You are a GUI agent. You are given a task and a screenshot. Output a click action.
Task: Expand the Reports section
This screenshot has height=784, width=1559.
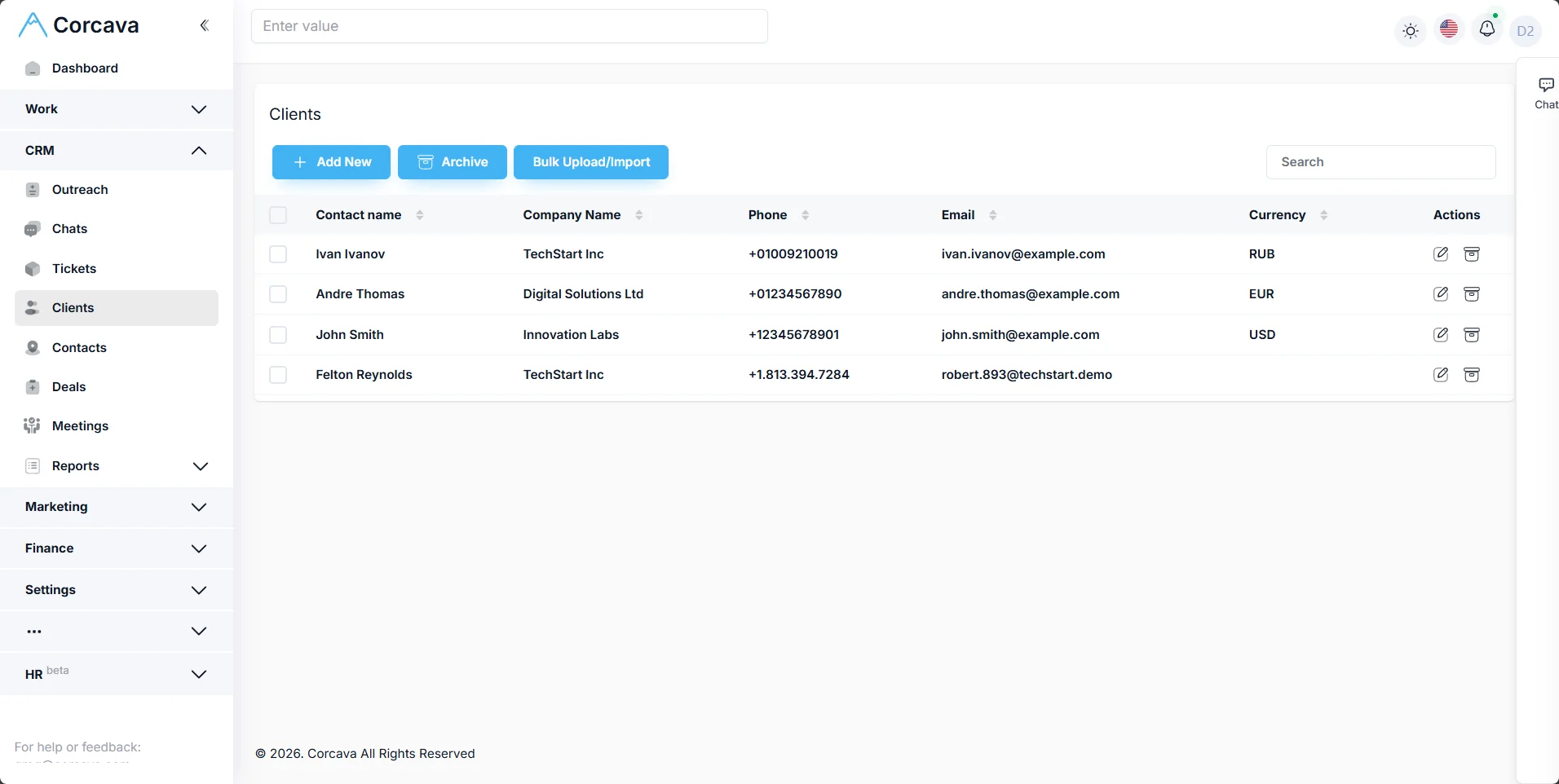click(116, 465)
